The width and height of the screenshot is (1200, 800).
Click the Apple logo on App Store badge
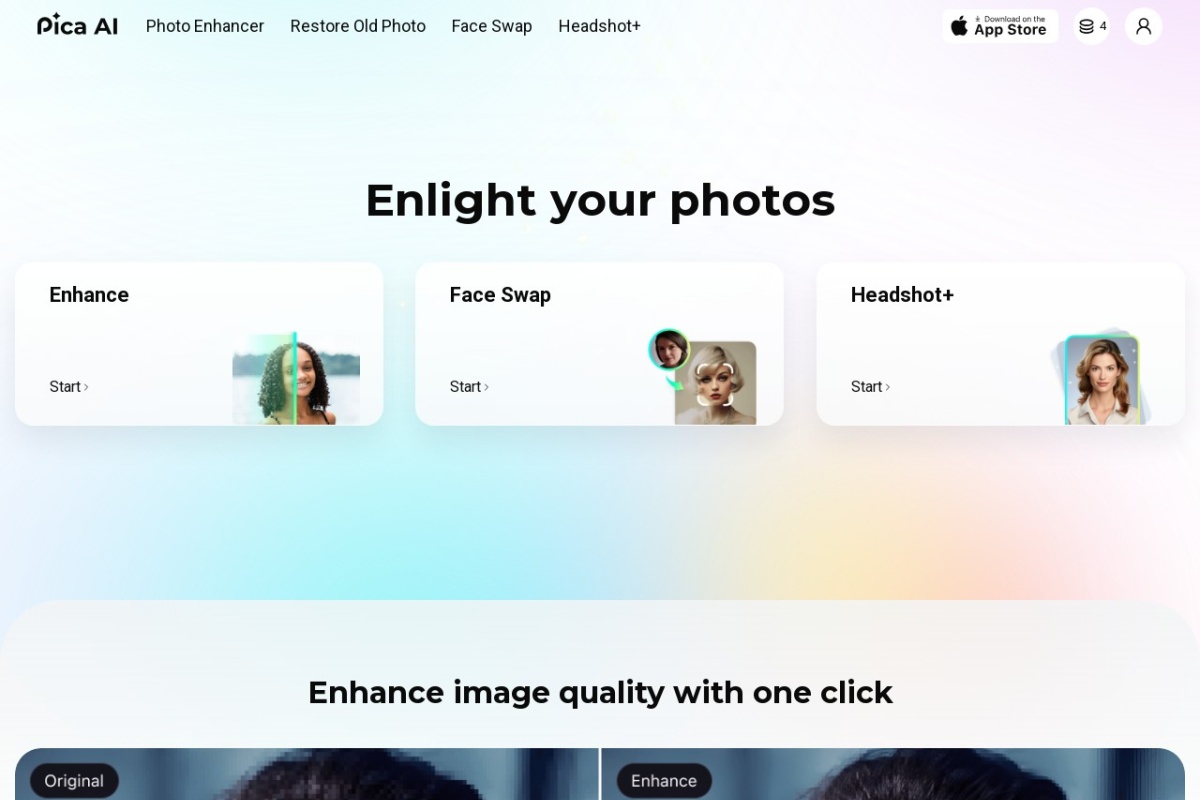pos(959,26)
